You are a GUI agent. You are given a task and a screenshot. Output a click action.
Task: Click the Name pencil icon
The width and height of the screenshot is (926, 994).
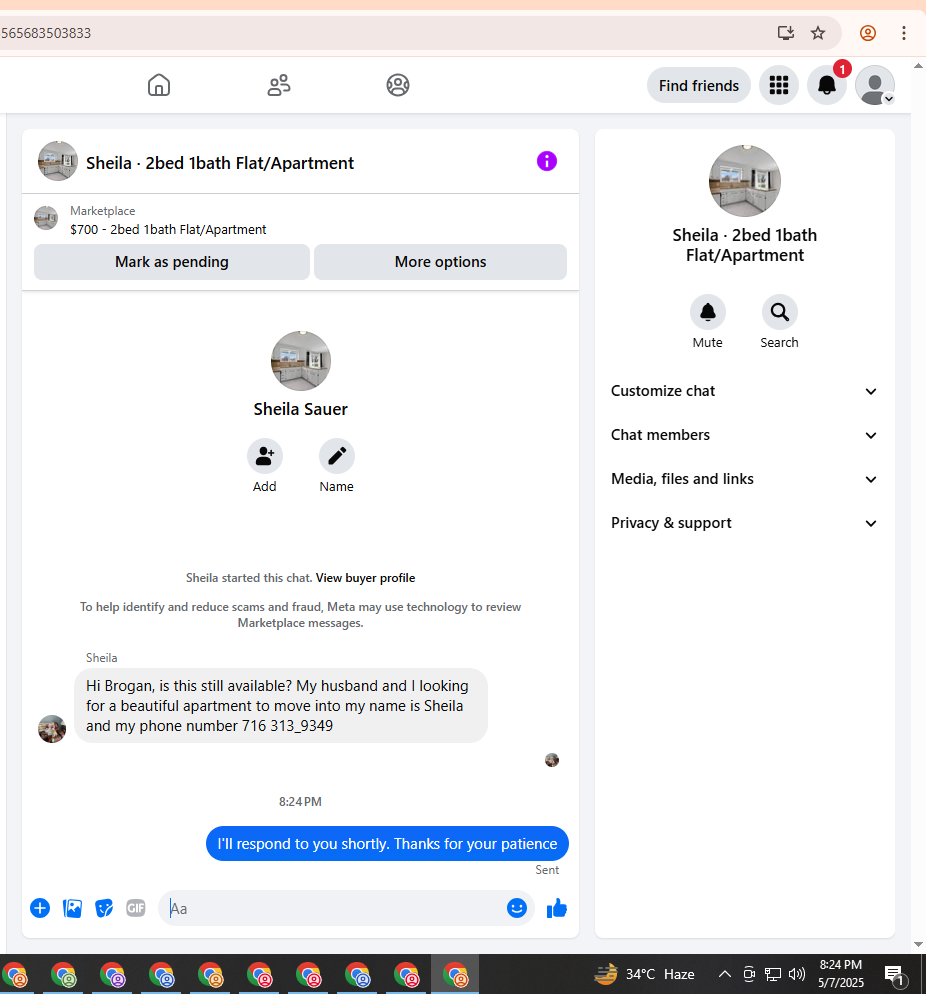tap(337, 456)
